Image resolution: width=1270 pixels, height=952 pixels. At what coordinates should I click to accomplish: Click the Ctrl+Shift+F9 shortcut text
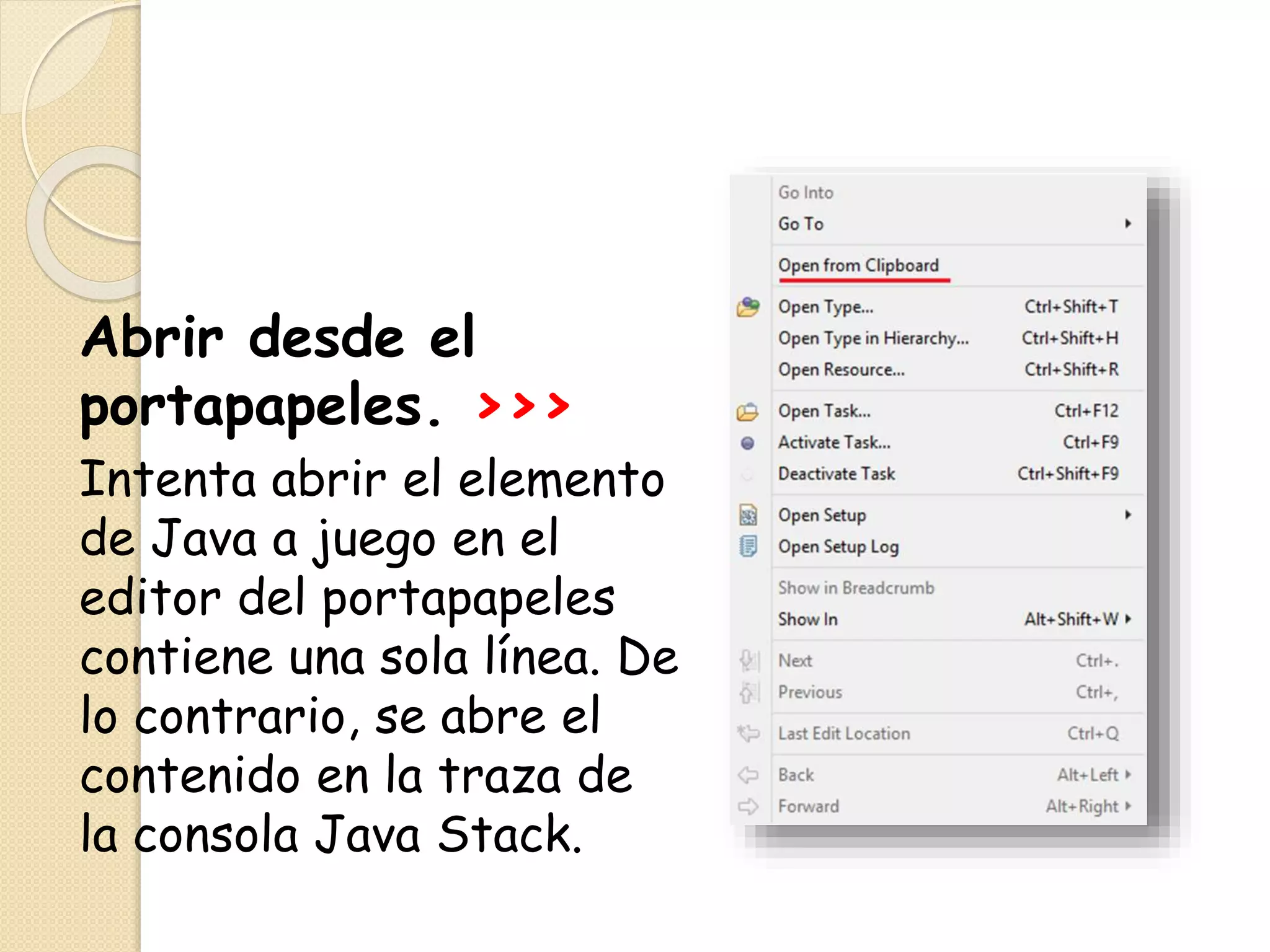click(1068, 474)
